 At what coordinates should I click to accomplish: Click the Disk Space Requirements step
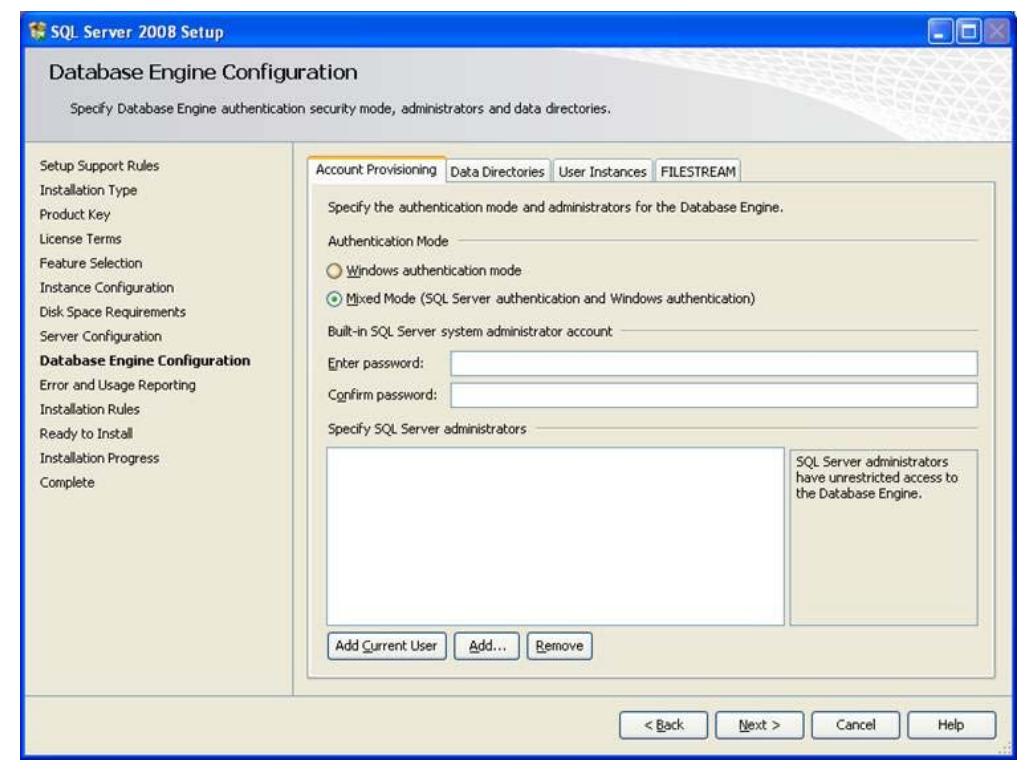112,312
